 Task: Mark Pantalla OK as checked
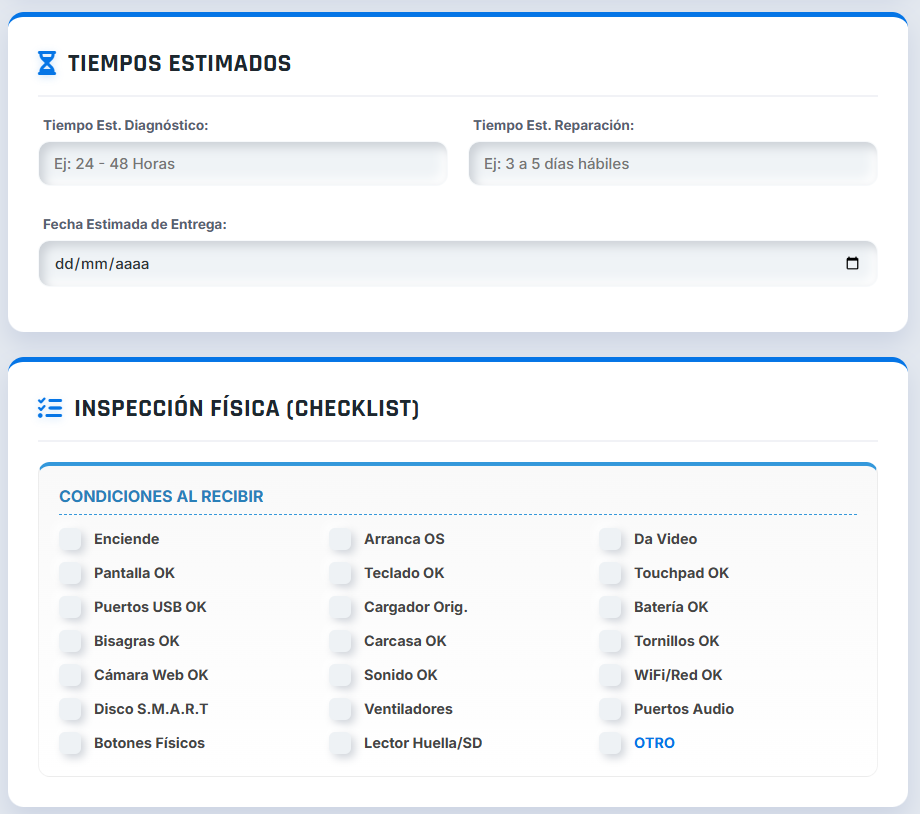[x=71, y=573]
